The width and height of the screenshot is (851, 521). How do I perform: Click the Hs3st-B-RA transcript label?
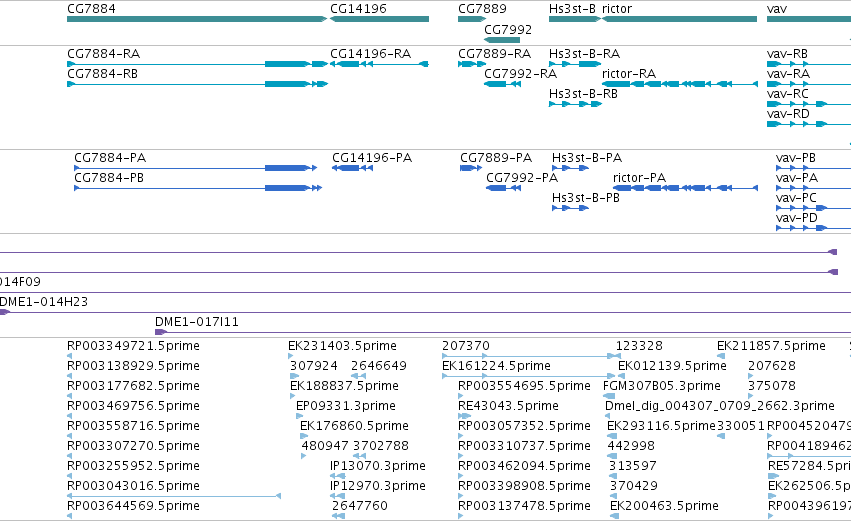click(x=585, y=54)
